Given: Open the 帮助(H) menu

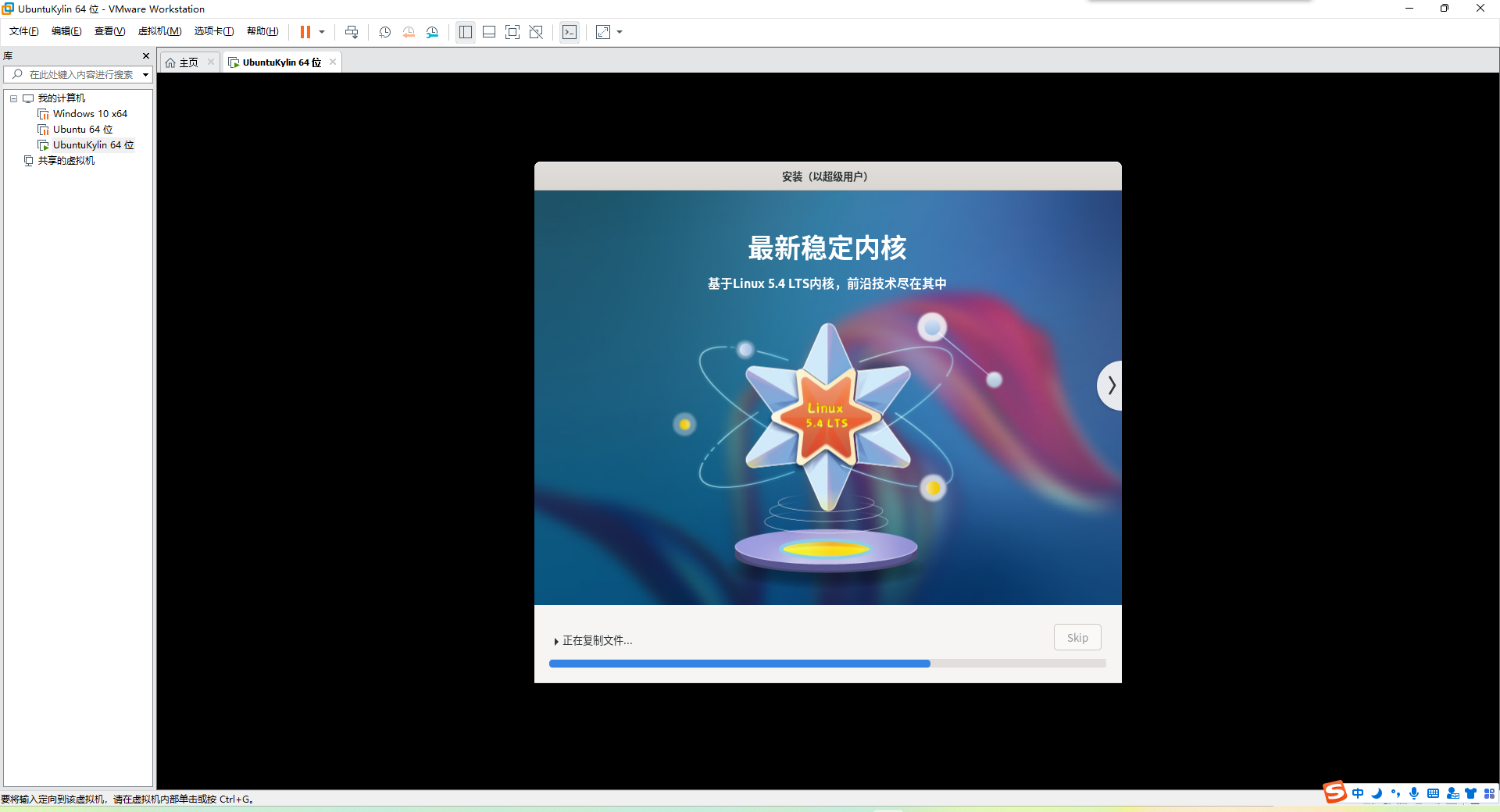Looking at the screenshot, I should pos(262,31).
